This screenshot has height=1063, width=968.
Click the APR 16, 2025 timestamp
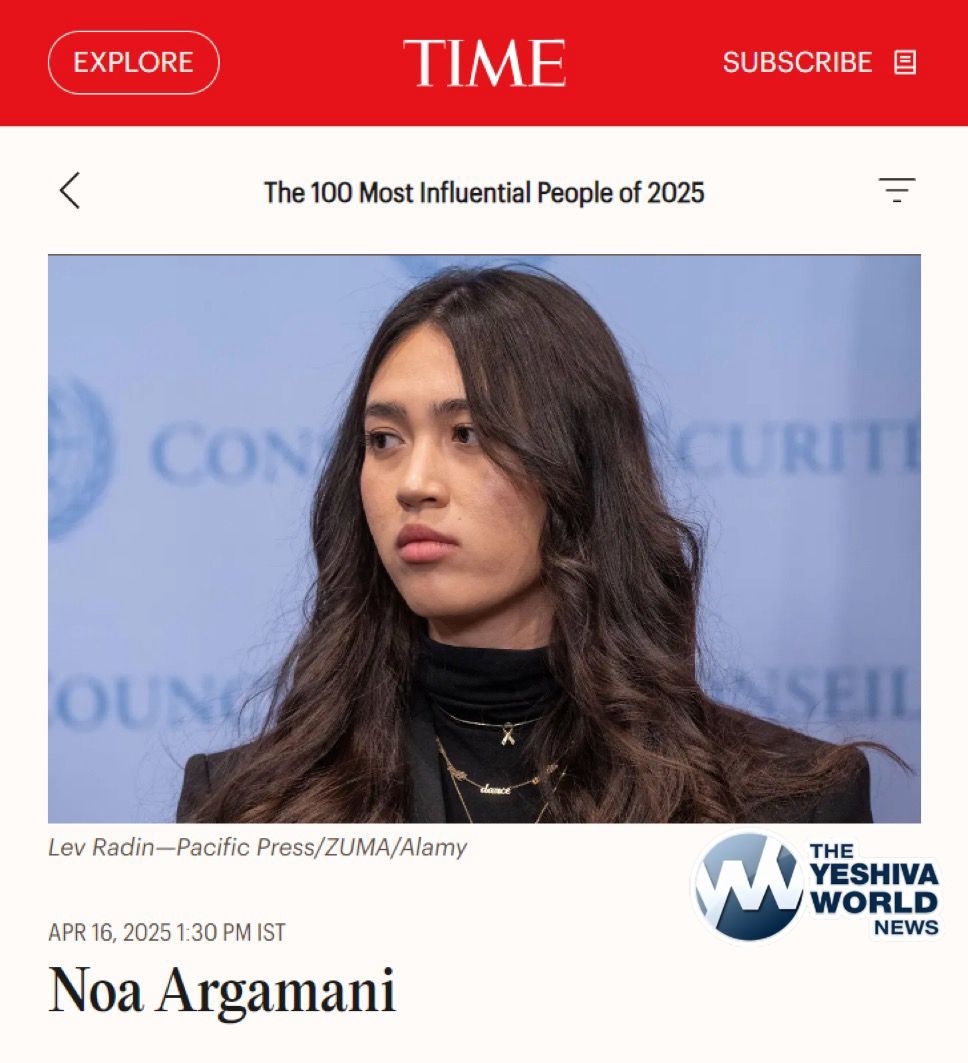click(167, 932)
